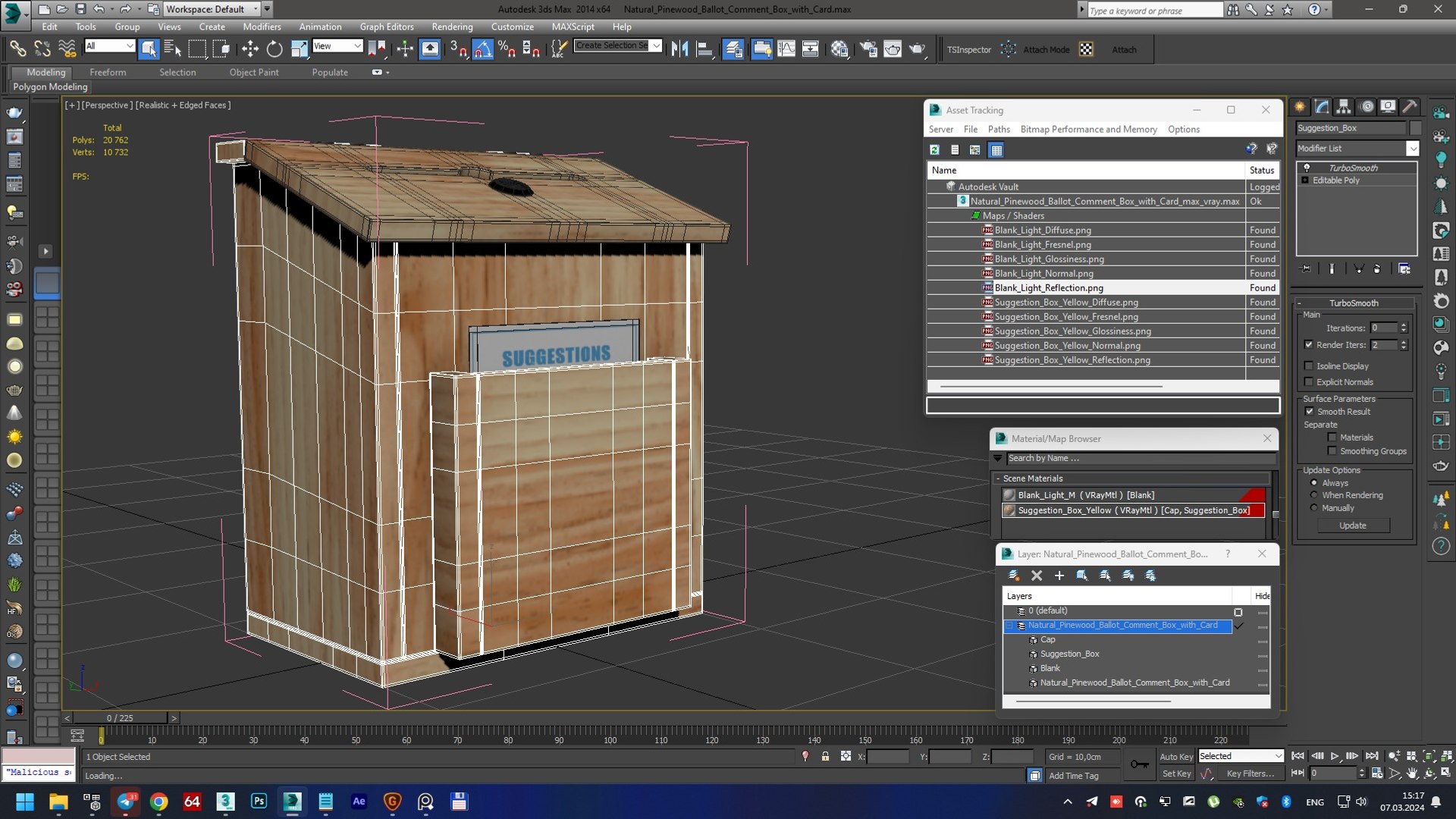Open the reference coordinate View dropdown
1456x819 pixels.
pos(337,46)
